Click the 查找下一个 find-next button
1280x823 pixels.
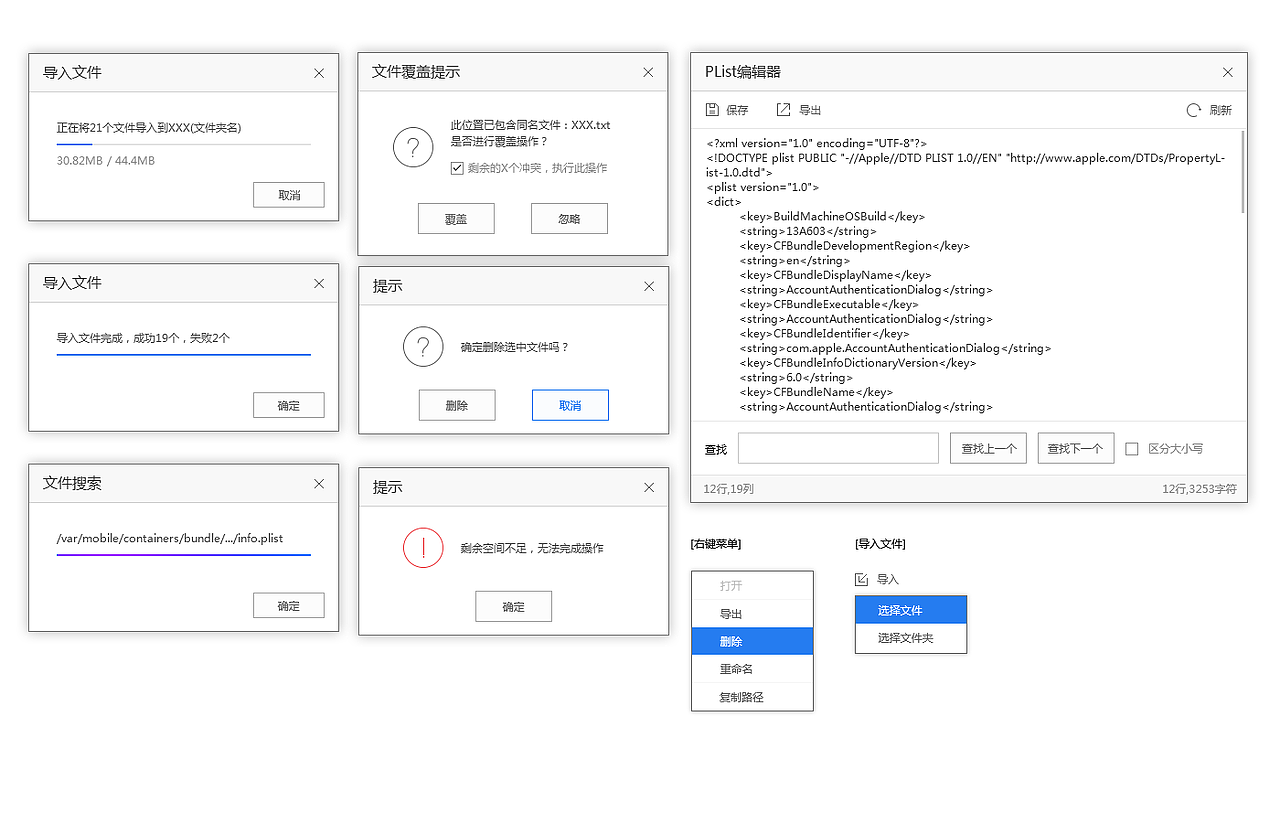pos(1075,448)
